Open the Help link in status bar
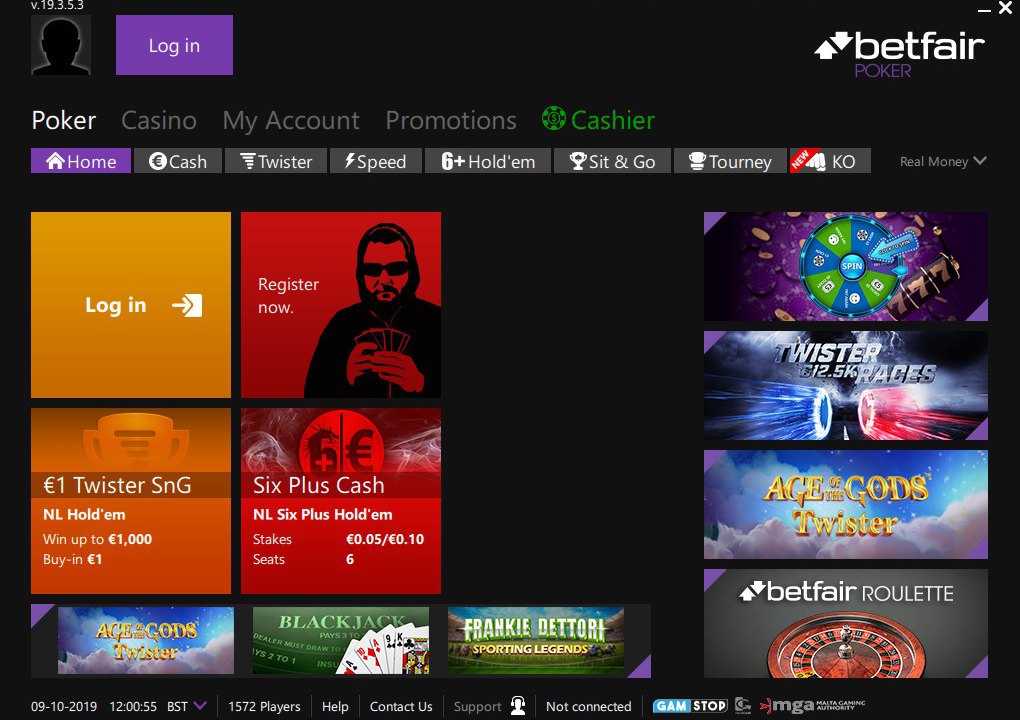 pos(335,706)
